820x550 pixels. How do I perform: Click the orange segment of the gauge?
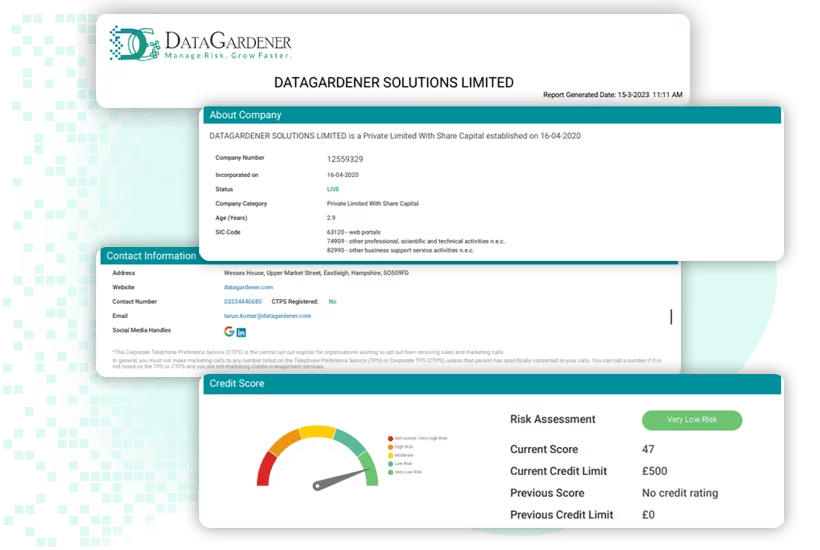(286, 442)
